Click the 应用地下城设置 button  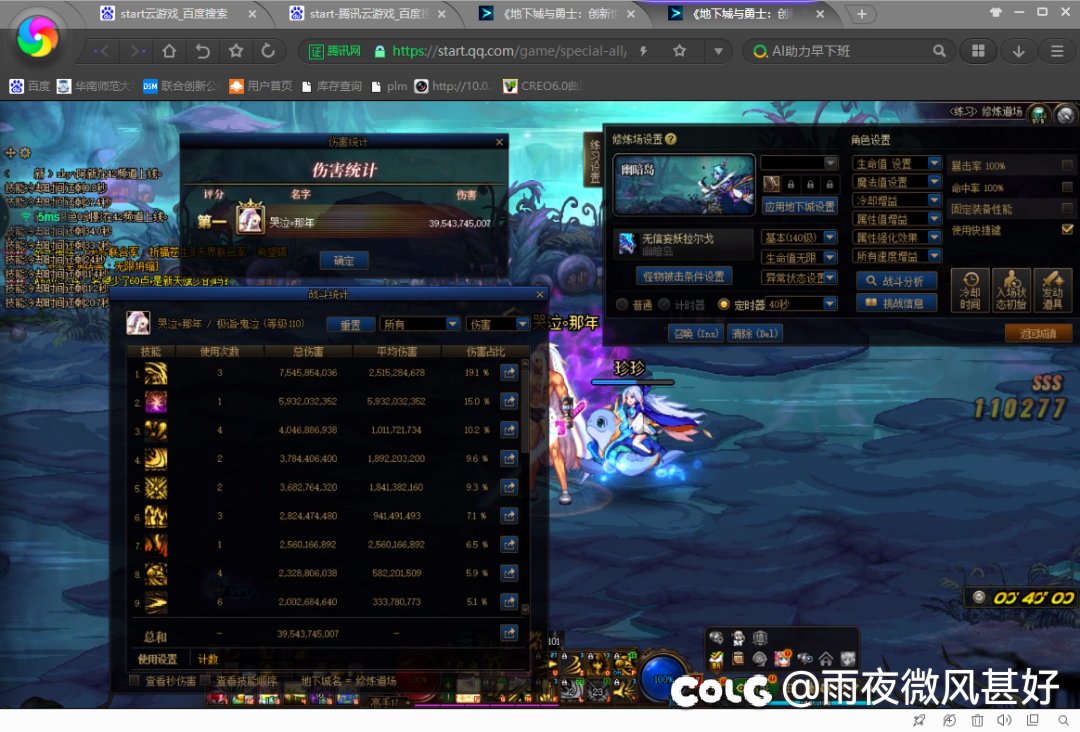800,206
